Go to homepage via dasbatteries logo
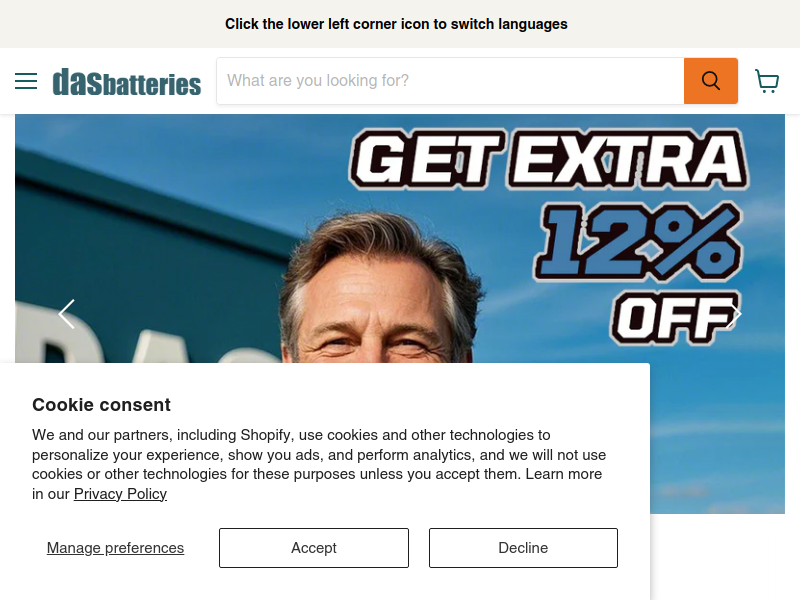The image size is (800, 600). click(x=127, y=82)
